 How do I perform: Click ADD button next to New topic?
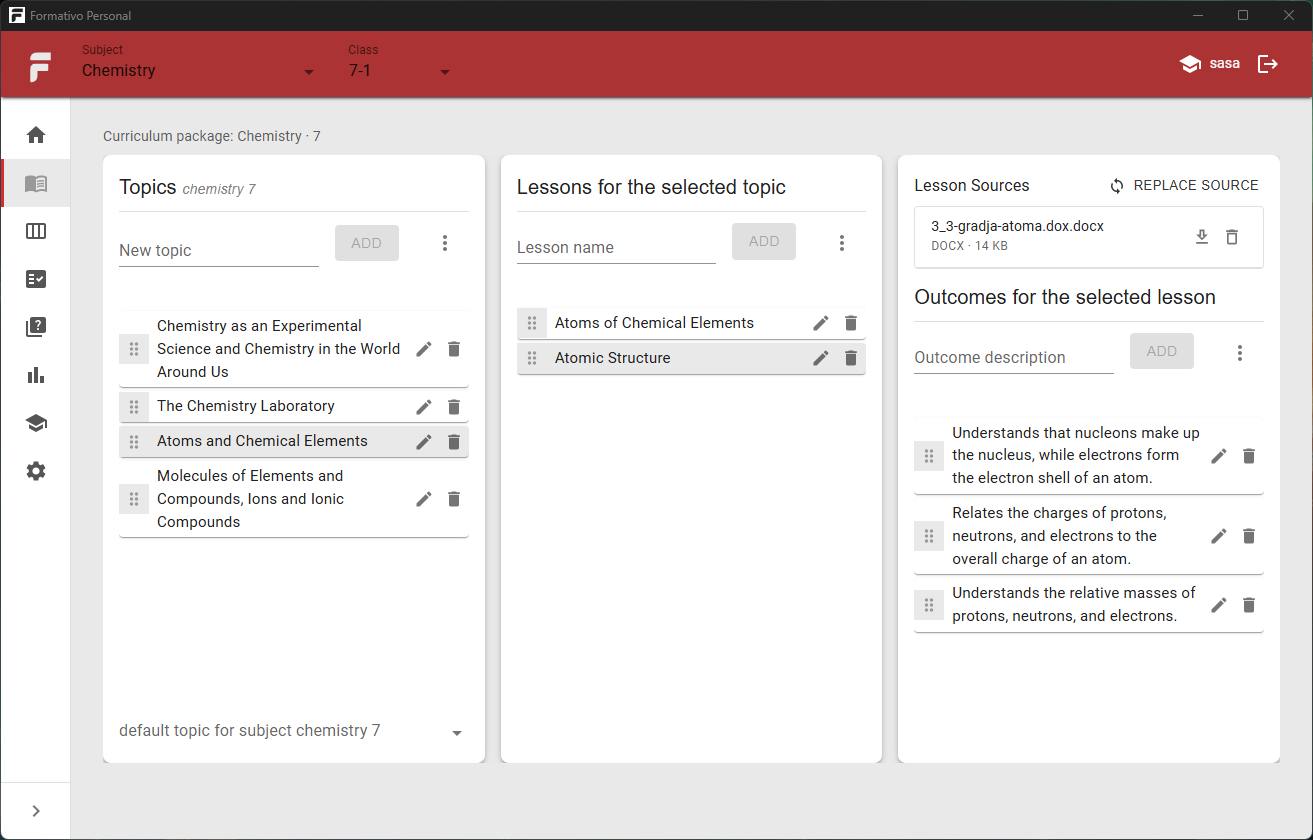pyautogui.click(x=366, y=243)
